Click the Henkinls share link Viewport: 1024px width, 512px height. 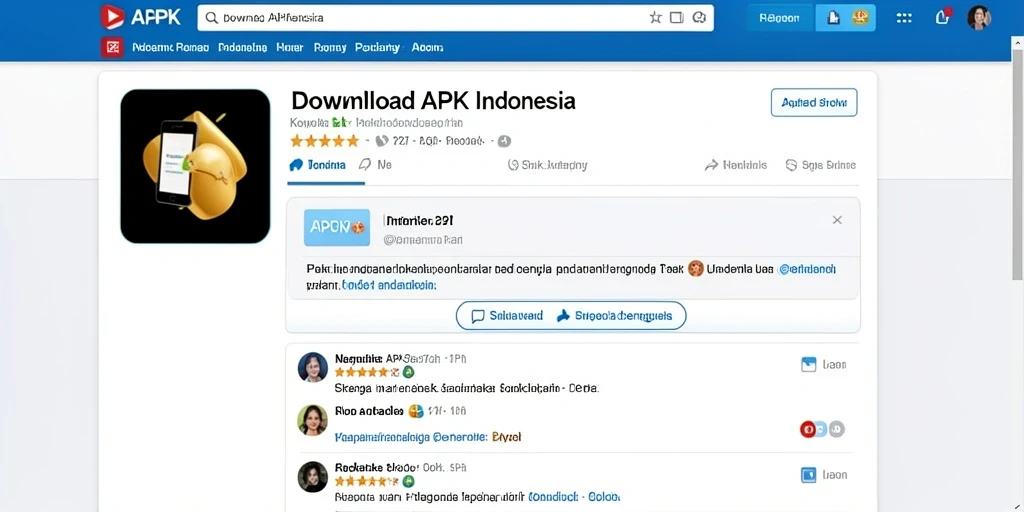(x=736, y=165)
